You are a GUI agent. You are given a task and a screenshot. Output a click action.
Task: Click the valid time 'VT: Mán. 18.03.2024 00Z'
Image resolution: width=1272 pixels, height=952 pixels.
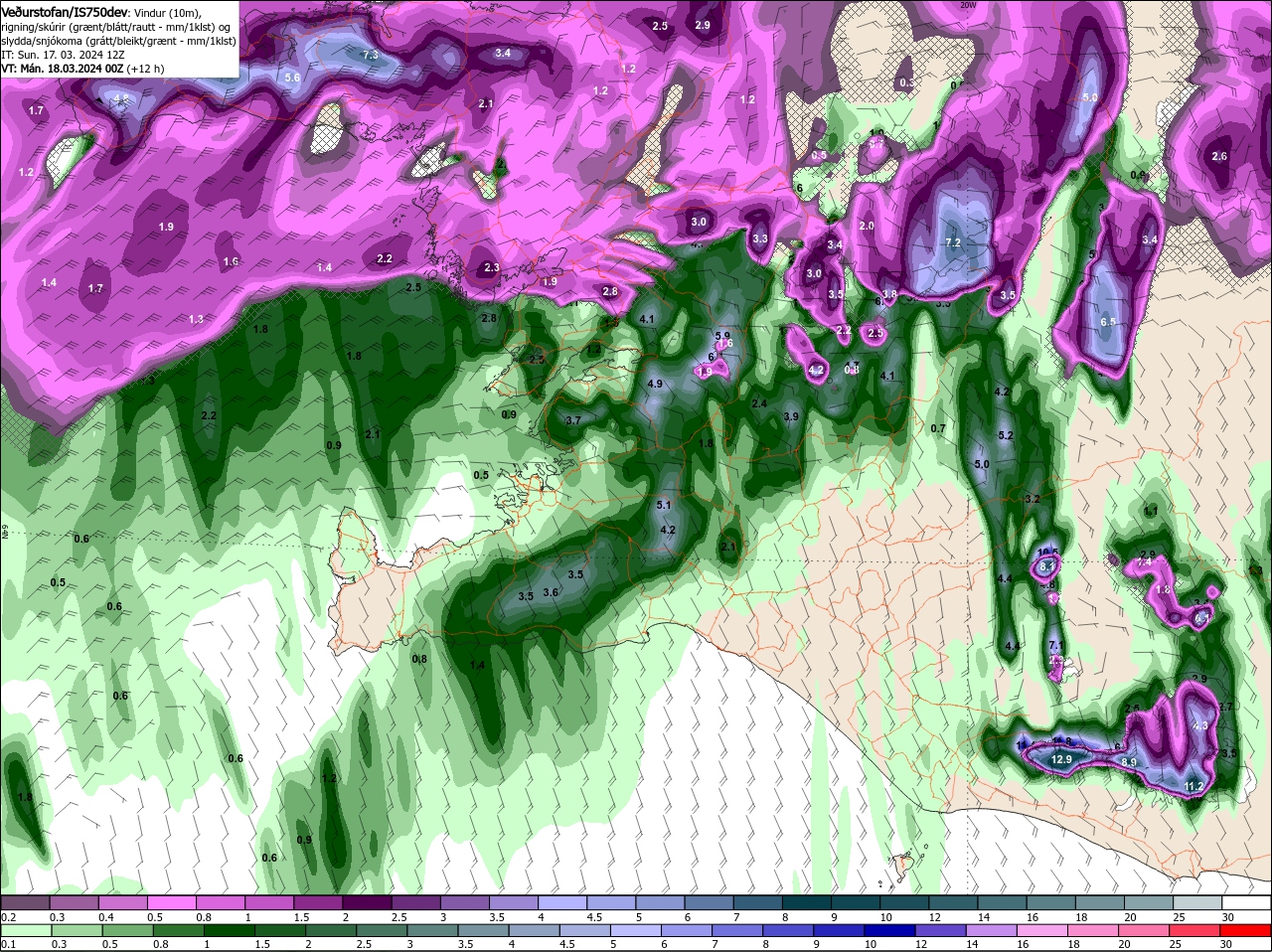[62, 69]
